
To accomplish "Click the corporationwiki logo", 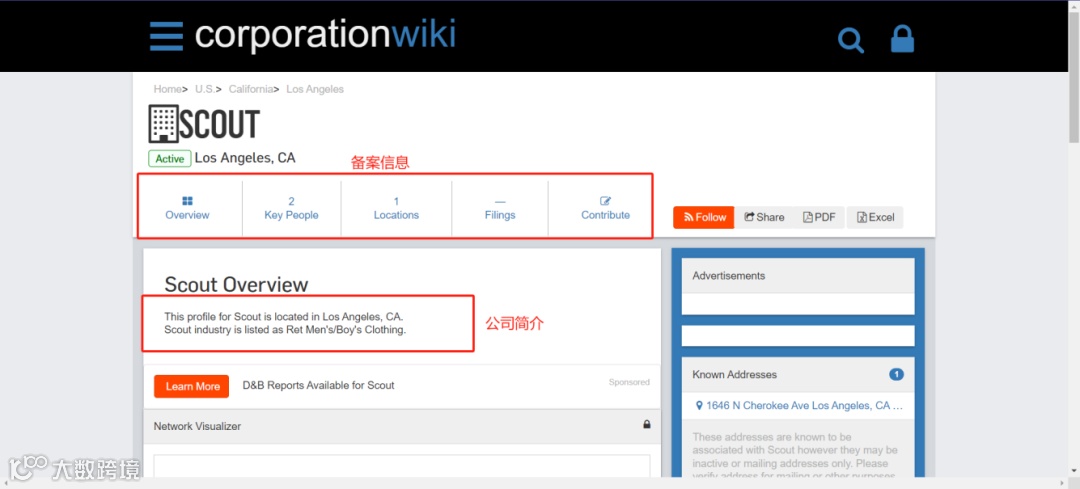I will (325, 34).
